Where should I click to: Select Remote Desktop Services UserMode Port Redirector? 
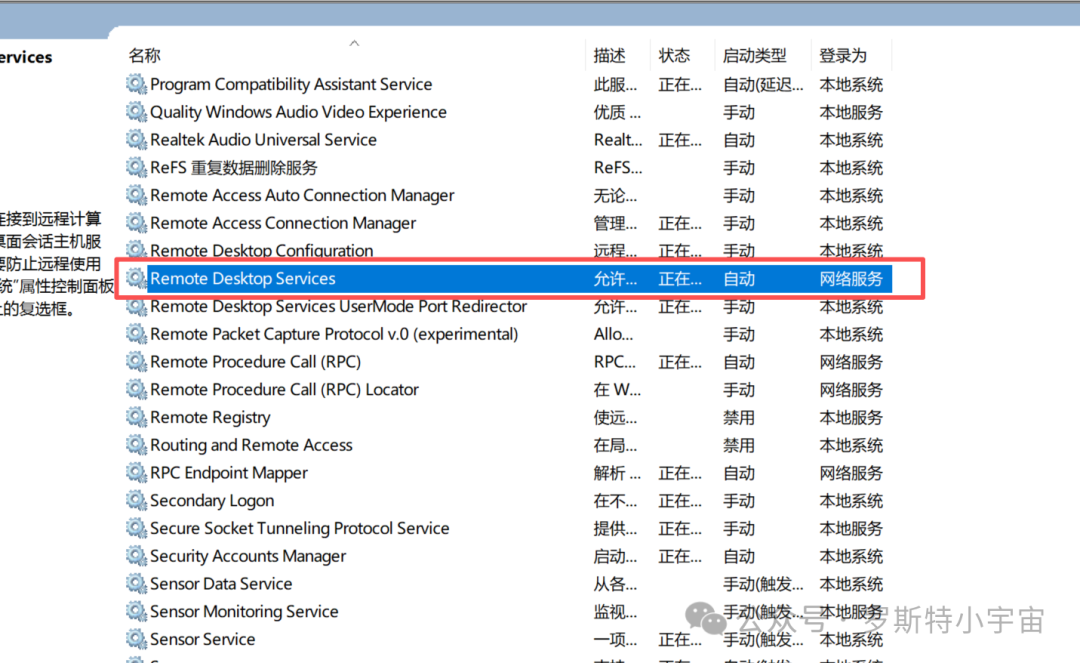point(338,306)
